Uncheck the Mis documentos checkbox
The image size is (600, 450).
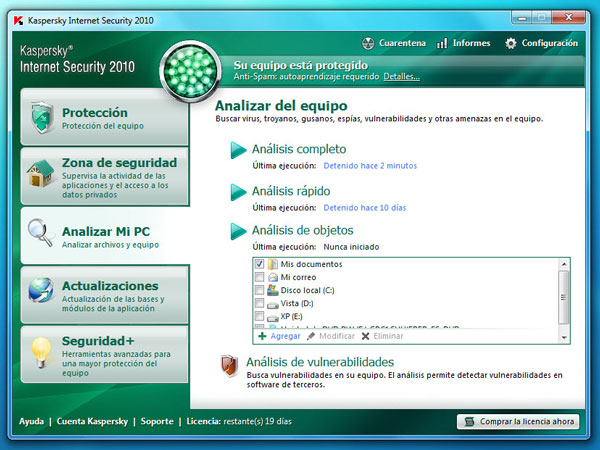[x=259, y=264]
